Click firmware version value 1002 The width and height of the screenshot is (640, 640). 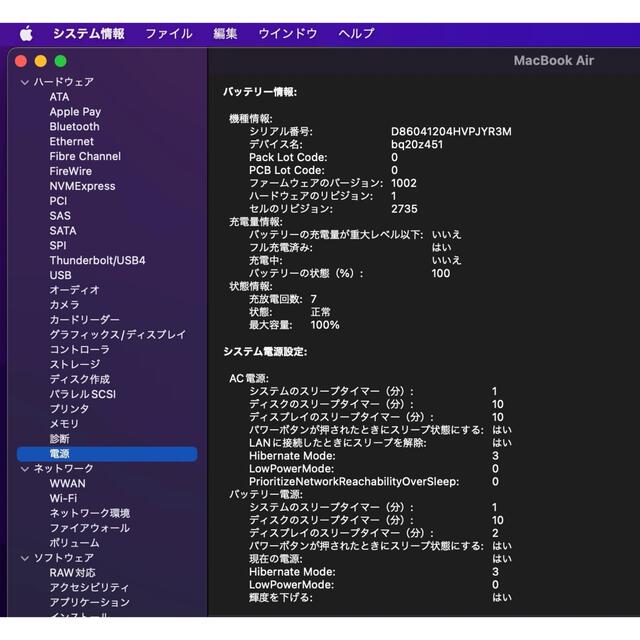tap(404, 183)
